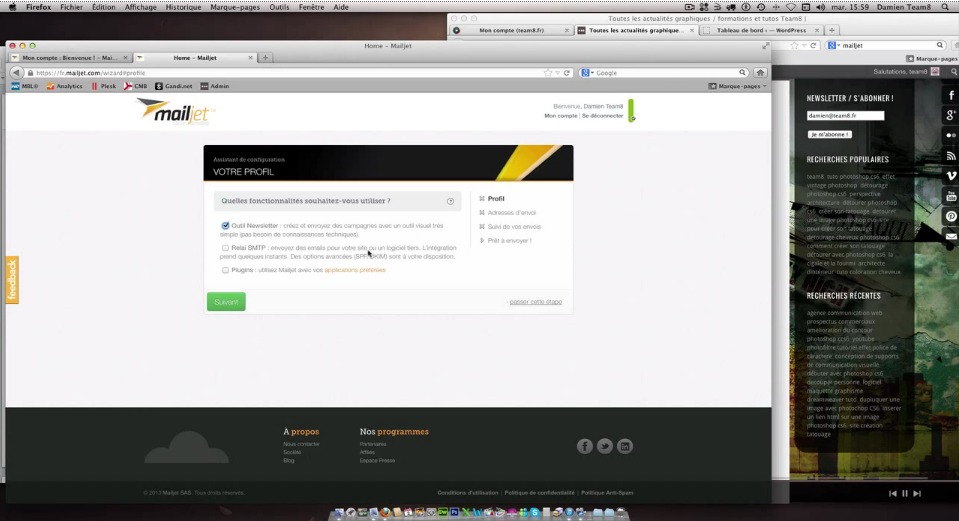The image size is (959, 521).
Task: Open the Outils menu
Action: pyautogui.click(x=280, y=7)
